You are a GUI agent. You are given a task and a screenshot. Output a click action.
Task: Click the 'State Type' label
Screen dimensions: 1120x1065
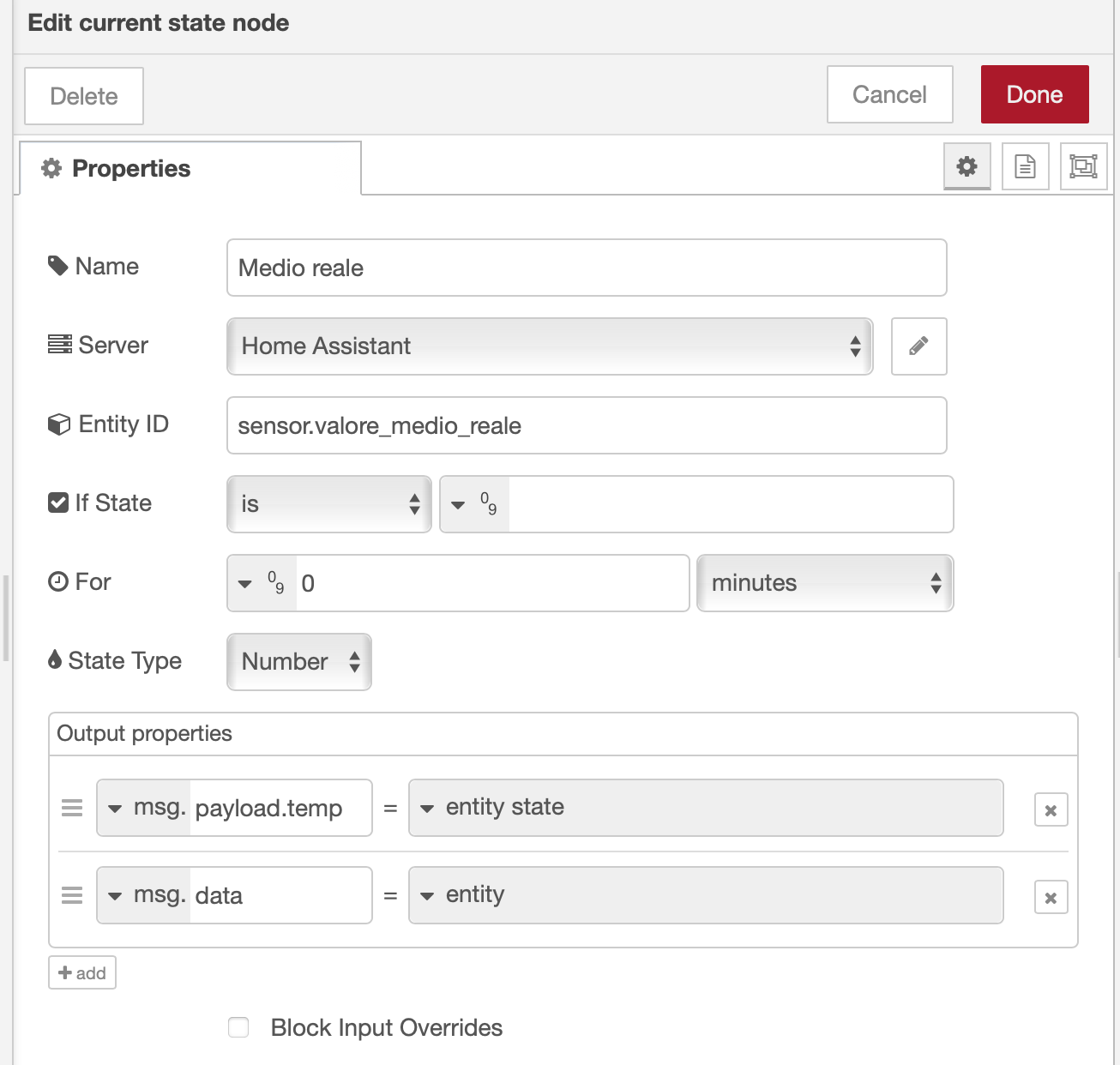(x=125, y=660)
